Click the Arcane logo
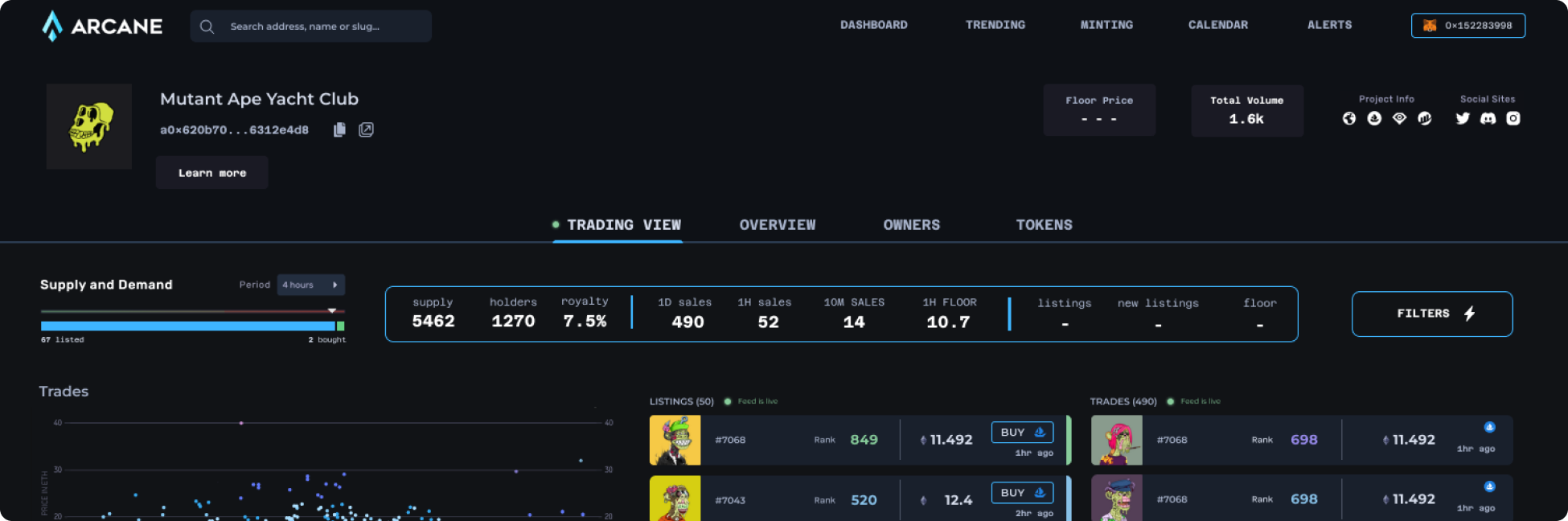 coord(102,26)
